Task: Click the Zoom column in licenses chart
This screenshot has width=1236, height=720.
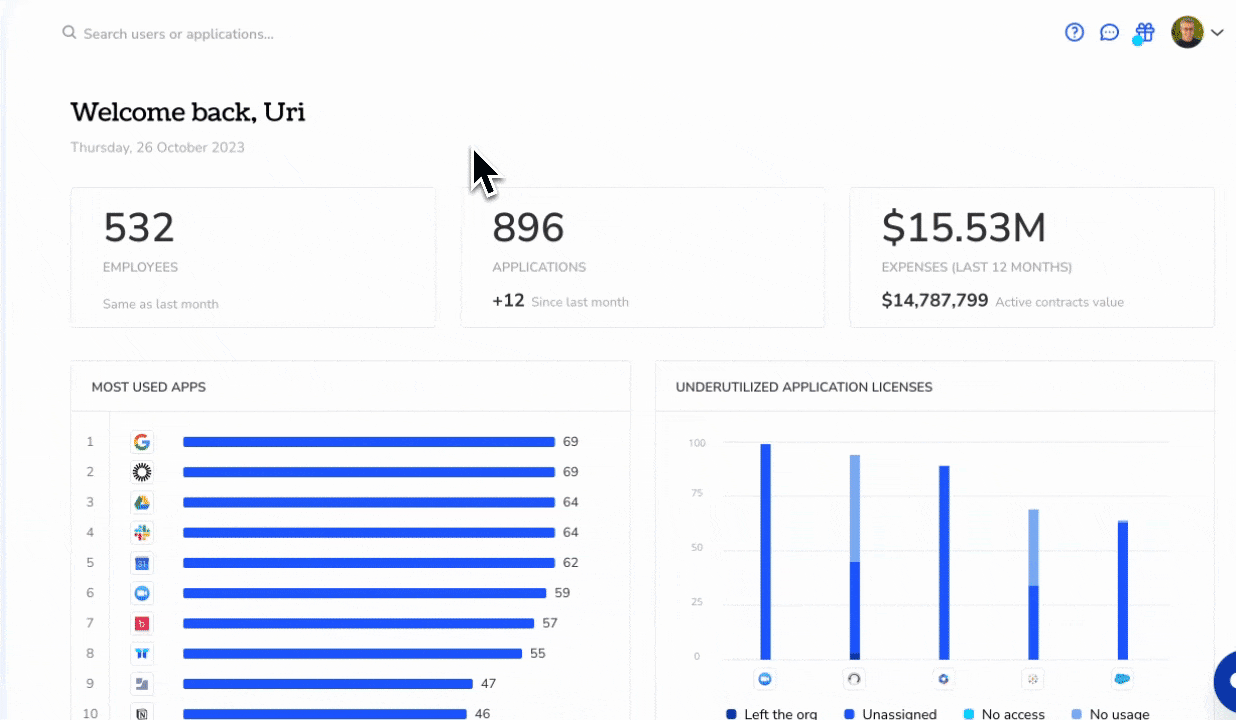Action: (766, 552)
